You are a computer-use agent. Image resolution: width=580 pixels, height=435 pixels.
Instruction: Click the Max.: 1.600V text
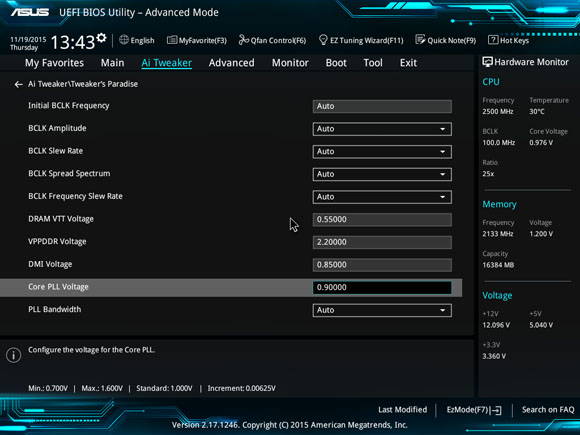pos(102,388)
